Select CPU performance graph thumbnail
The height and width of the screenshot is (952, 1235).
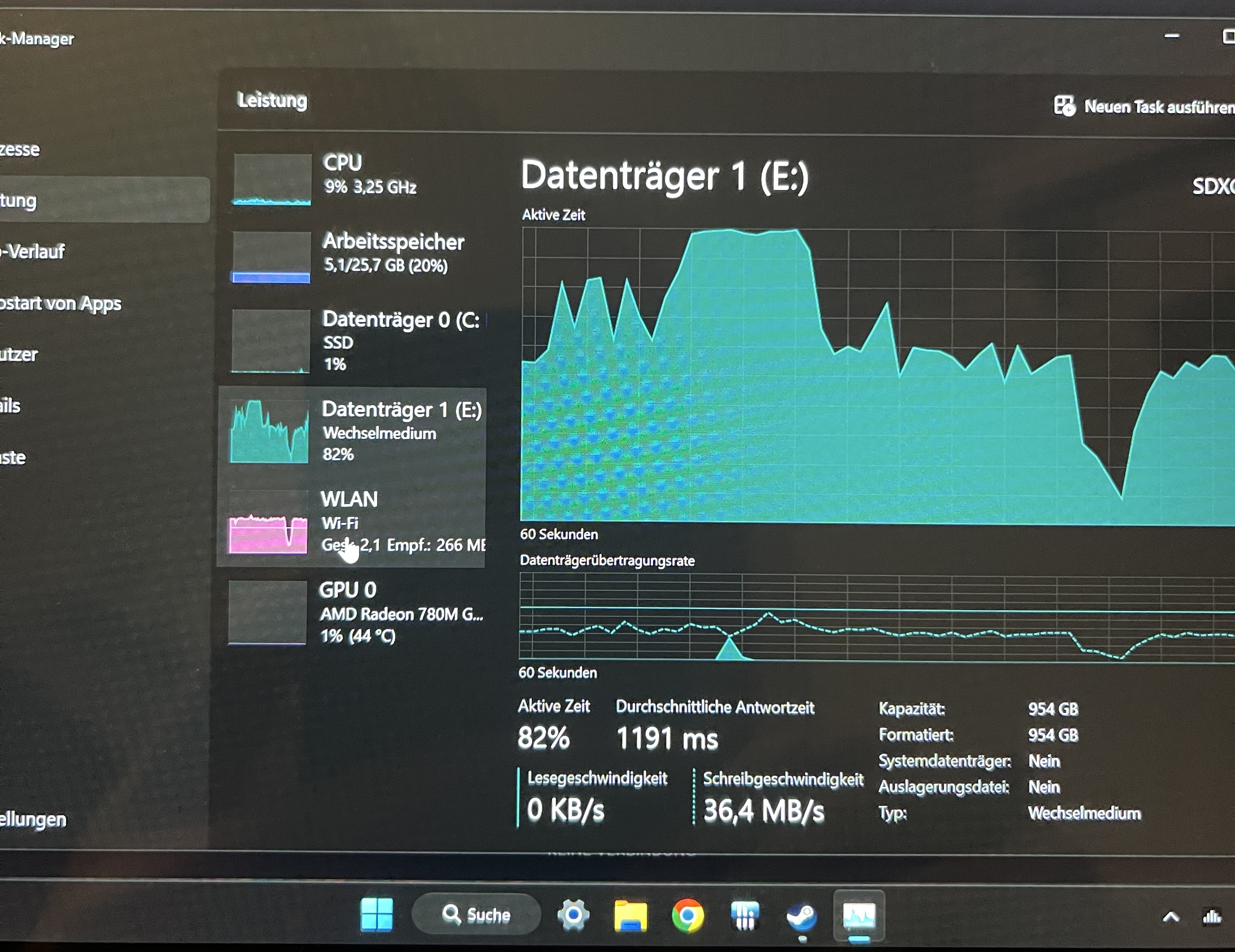272,179
